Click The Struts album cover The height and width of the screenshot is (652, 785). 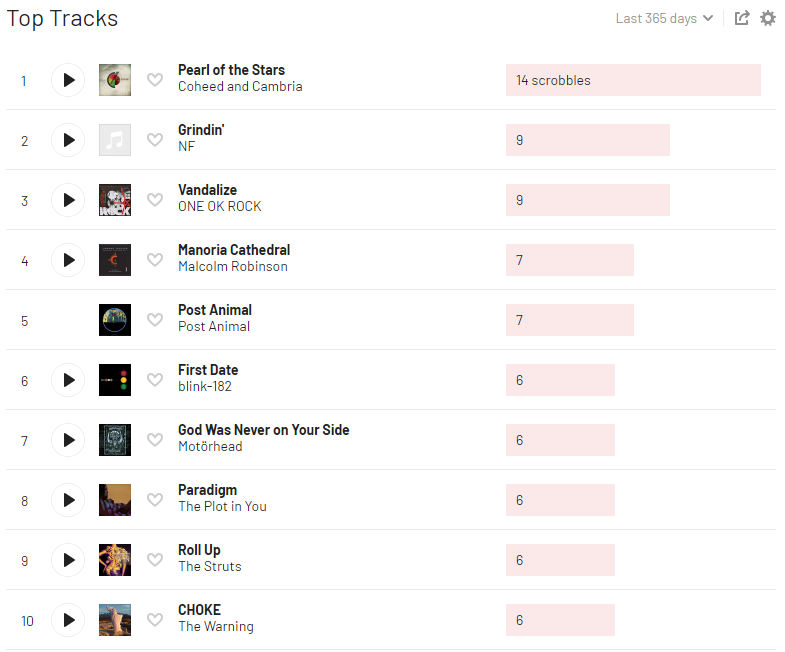coord(115,560)
